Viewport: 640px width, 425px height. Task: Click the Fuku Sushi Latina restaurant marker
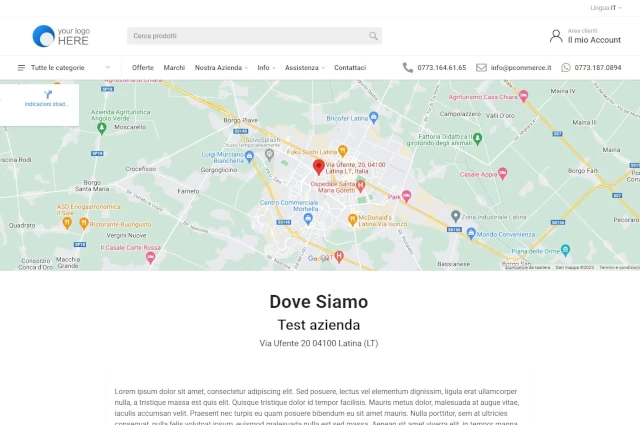(x=342, y=151)
